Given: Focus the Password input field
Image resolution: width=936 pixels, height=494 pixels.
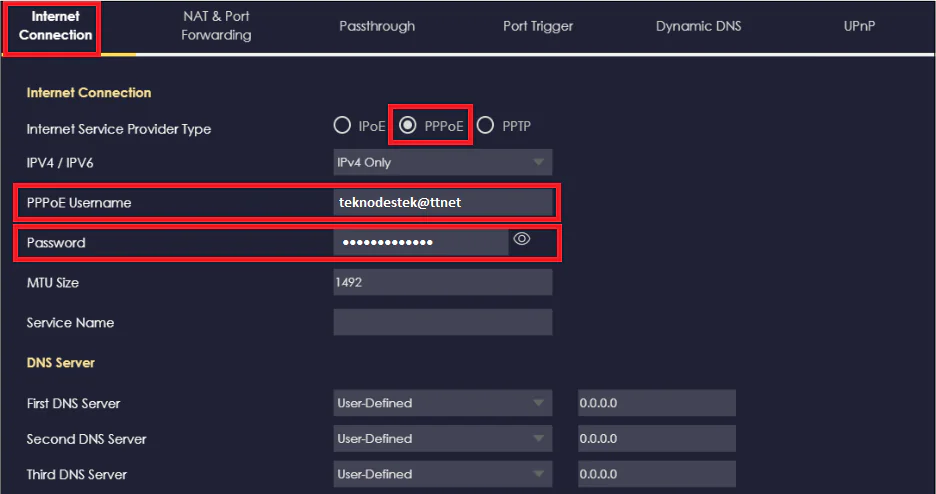Looking at the screenshot, I should point(420,242).
